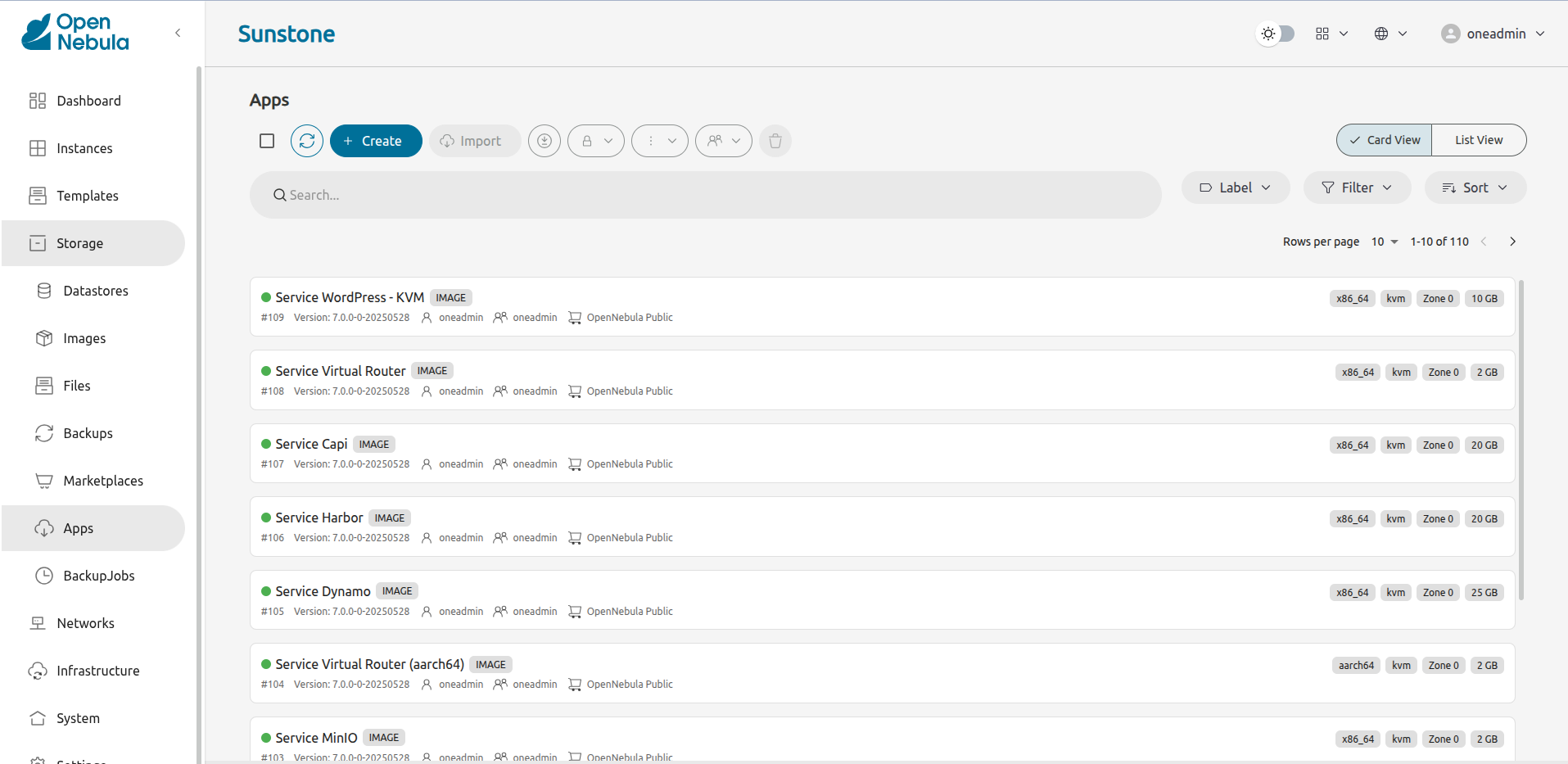The image size is (1568, 764).
Task: Click the Search apps input field
Action: [x=704, y=195]
